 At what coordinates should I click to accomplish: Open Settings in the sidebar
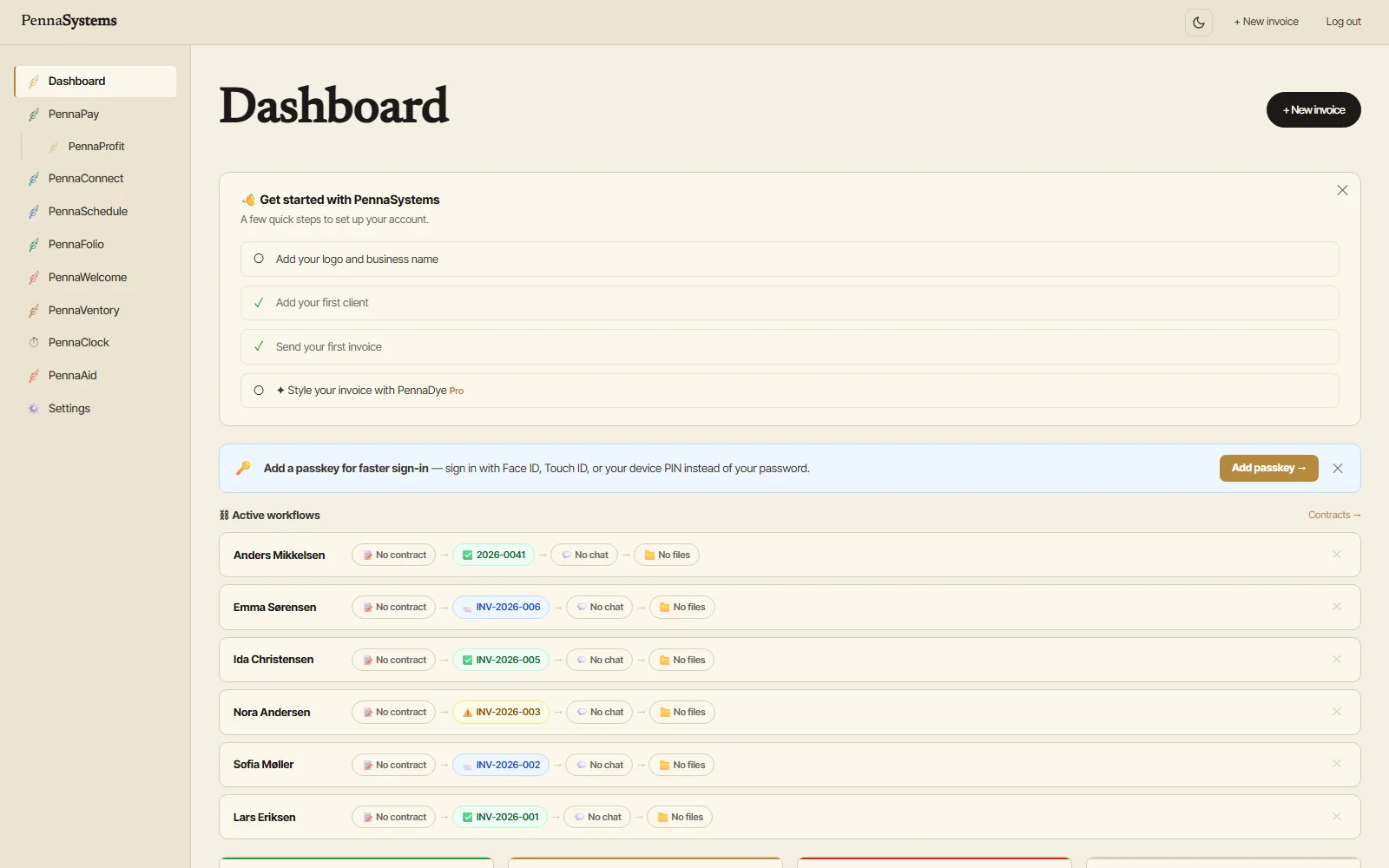click(95, 409)
